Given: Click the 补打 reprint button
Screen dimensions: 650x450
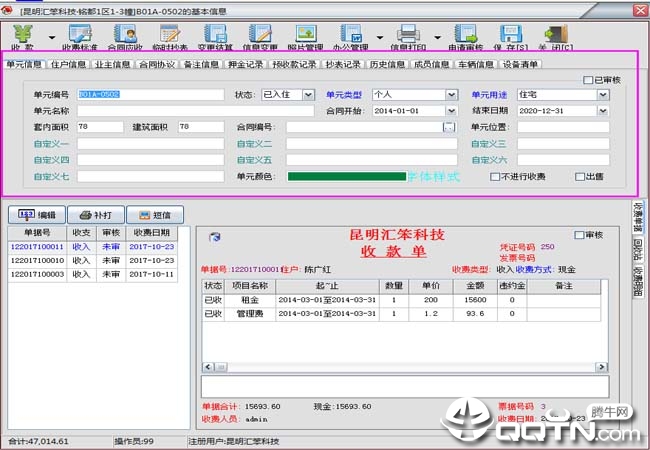Looking at the screenshot, I should pos(96,215).
